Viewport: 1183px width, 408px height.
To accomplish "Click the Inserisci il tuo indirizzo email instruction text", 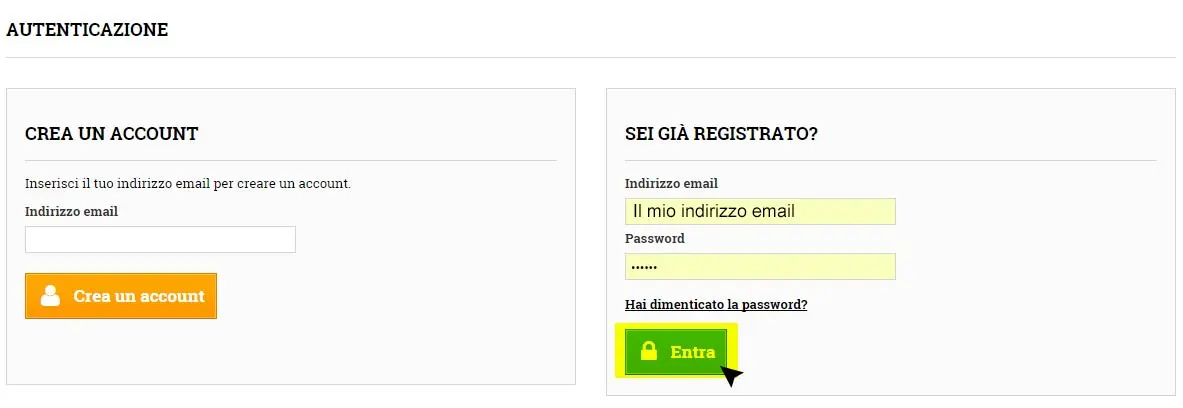I will [x=188, y=183].
